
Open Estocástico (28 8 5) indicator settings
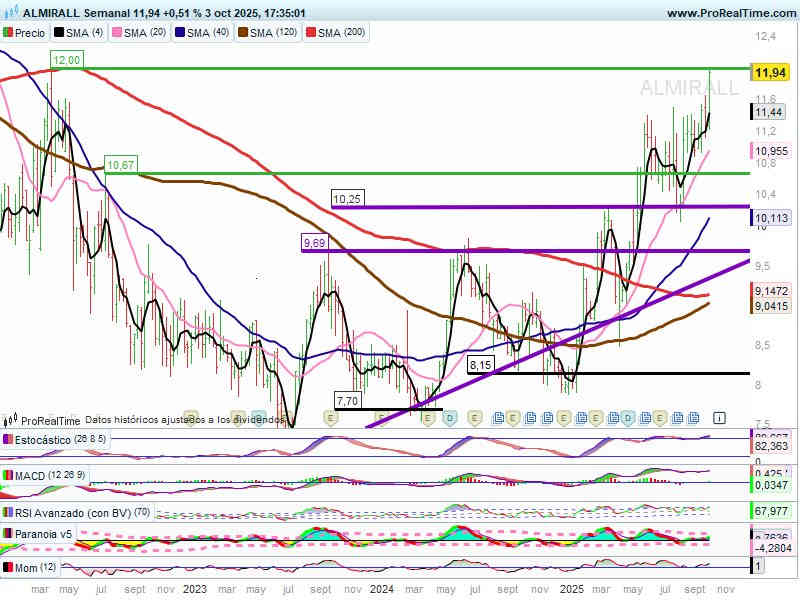click(58, 440)
